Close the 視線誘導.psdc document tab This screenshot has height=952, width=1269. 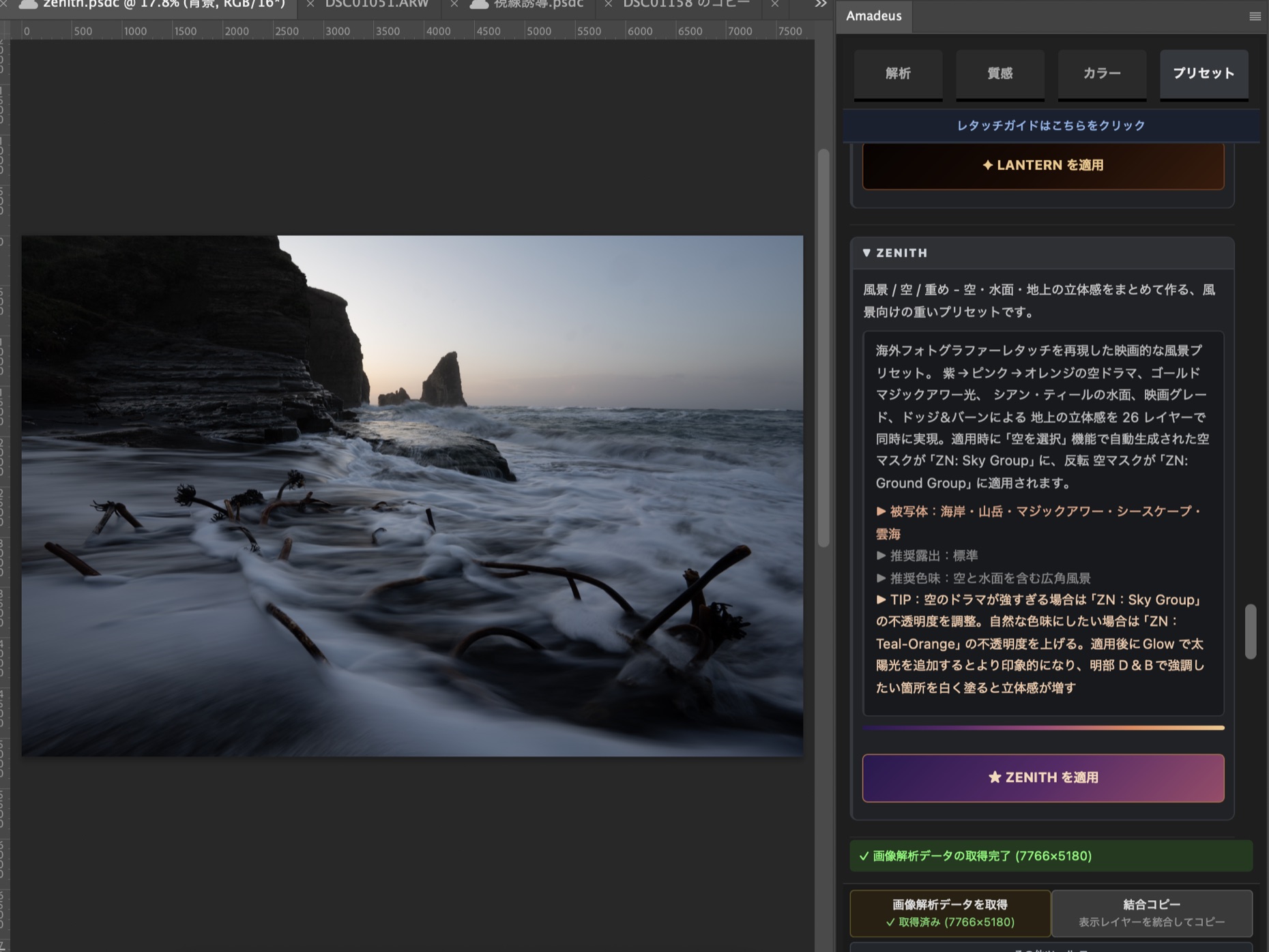coord(454,4)
